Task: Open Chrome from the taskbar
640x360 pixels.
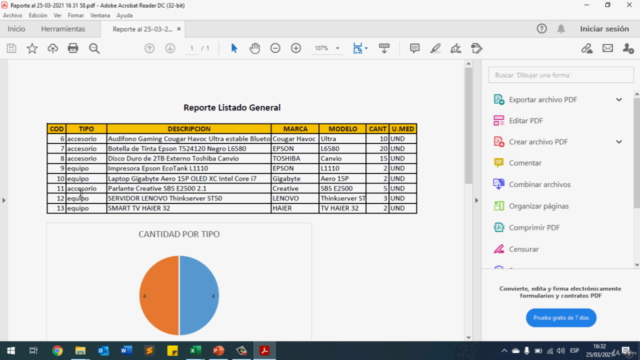Action: pyautogui.click(x=57, y=351)
